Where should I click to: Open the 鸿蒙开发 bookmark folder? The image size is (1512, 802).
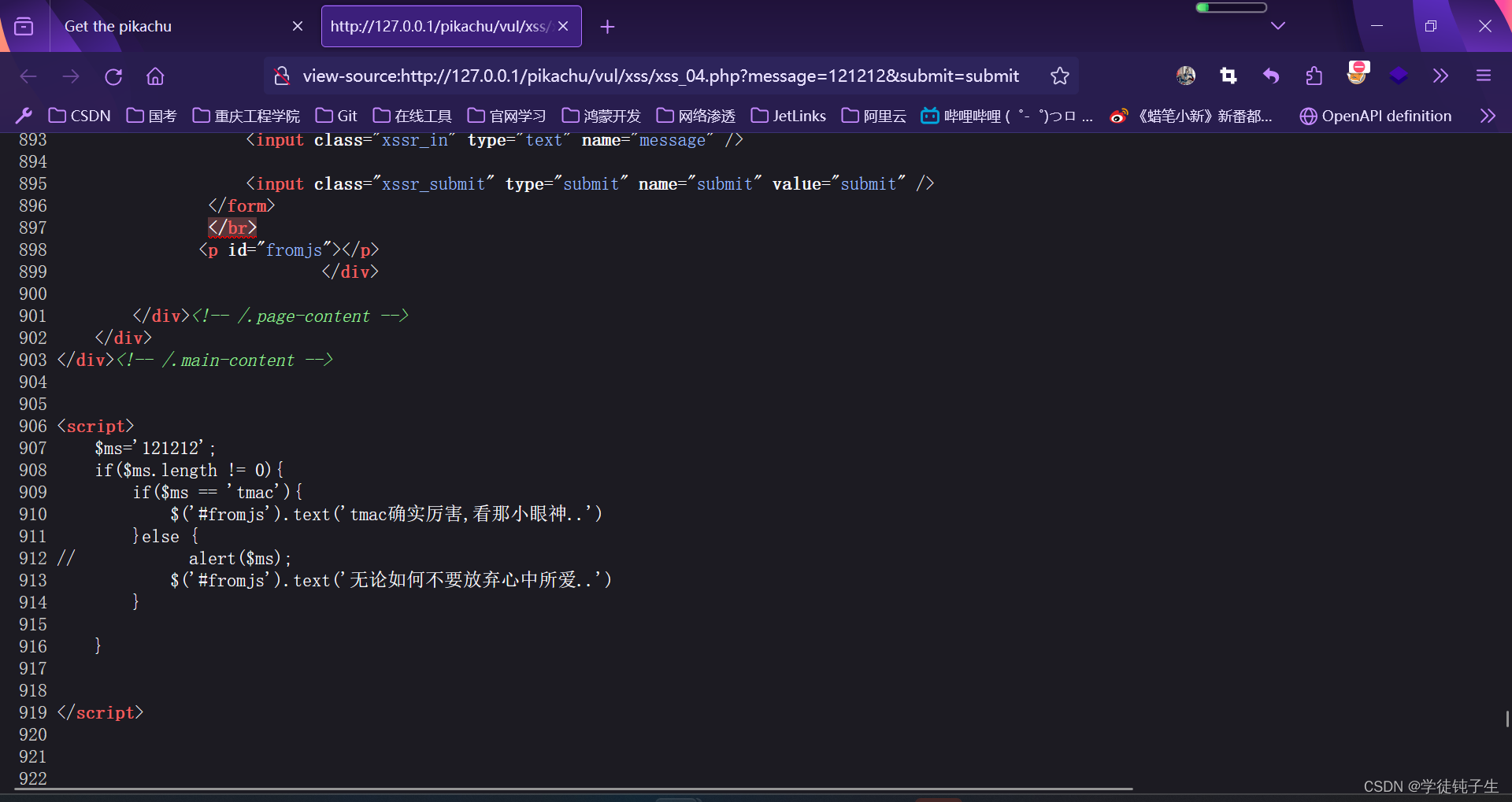(x=602, y=116)
